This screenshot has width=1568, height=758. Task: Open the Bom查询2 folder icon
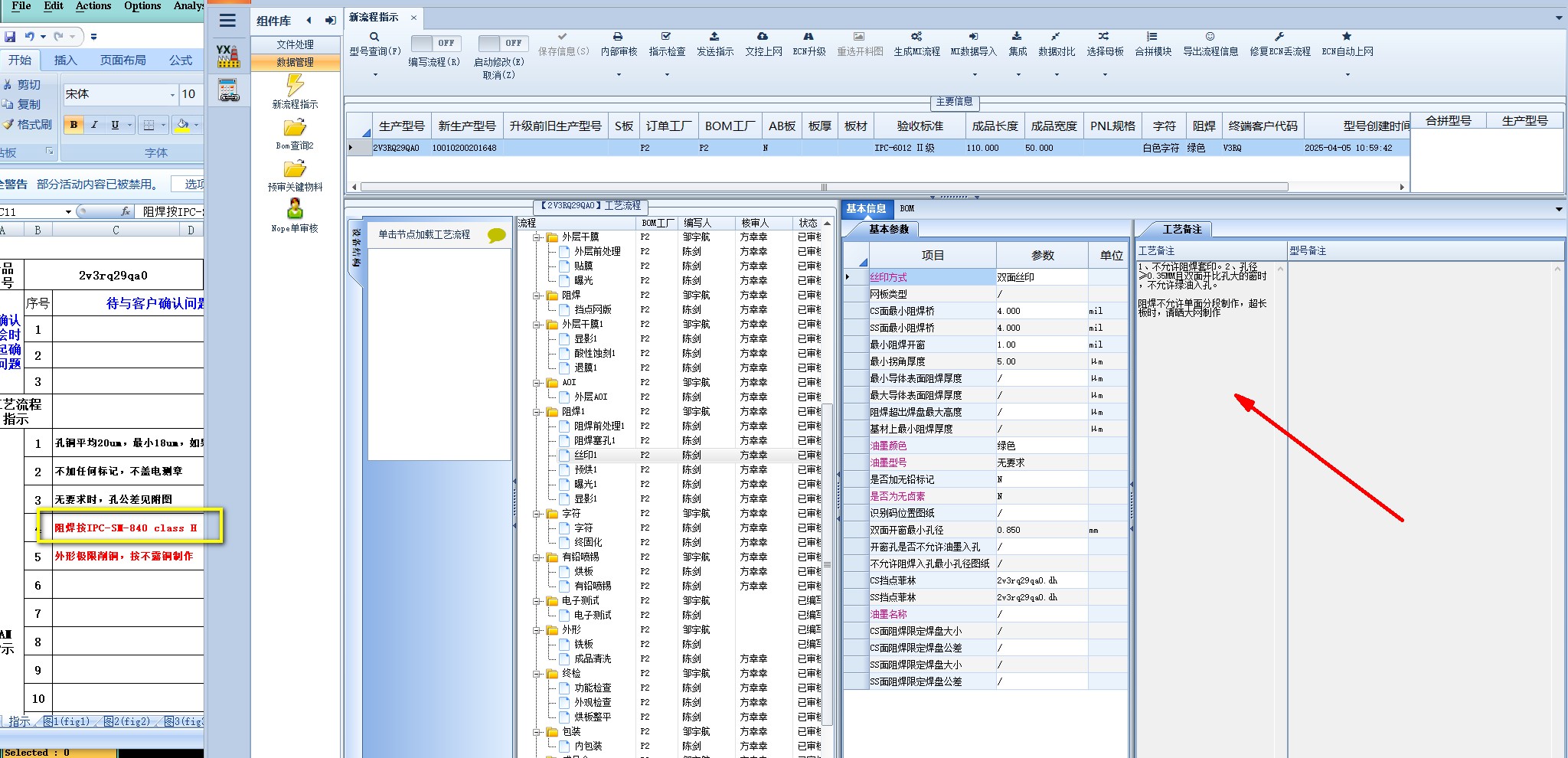[x=295, y=128]
